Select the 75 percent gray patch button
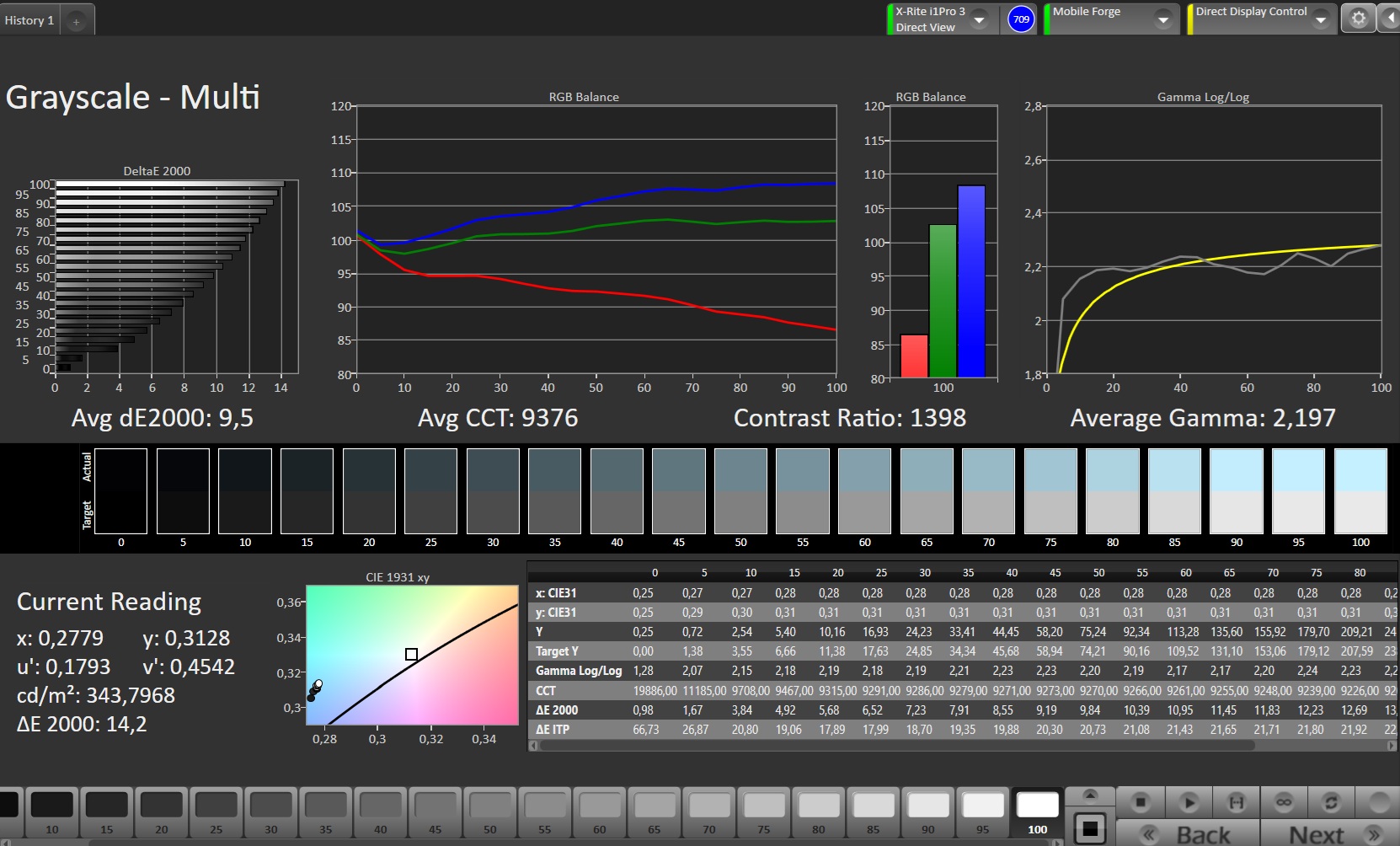The image size is (1400, 846). coord(764,813)
